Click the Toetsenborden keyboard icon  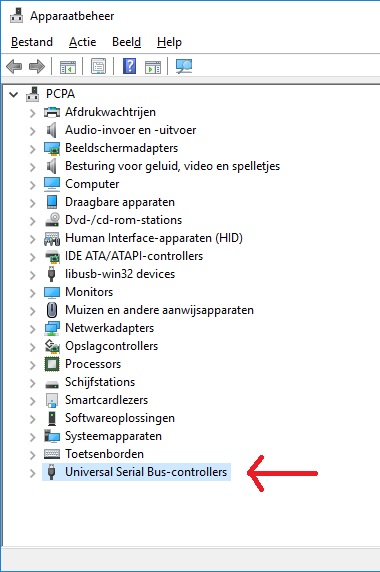[52, 454]
